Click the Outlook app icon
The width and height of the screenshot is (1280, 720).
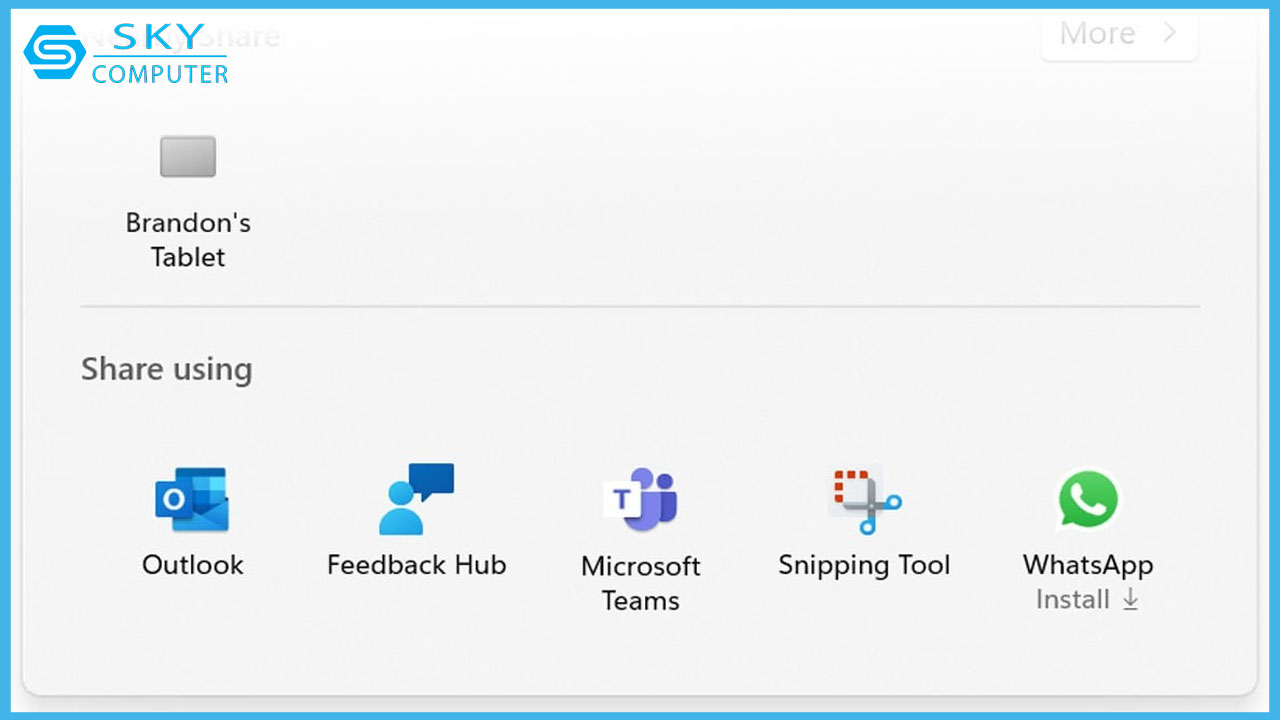[x=192, y=499]
